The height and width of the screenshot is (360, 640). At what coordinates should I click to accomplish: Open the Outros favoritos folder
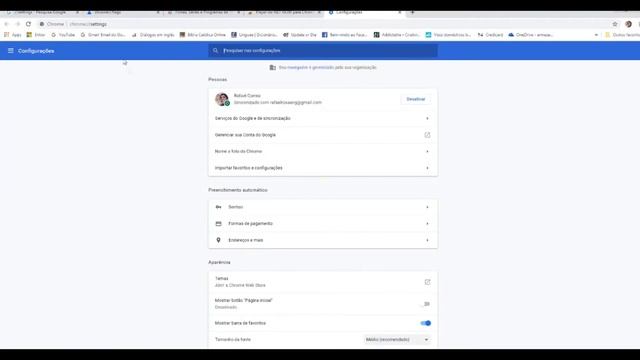622,35
